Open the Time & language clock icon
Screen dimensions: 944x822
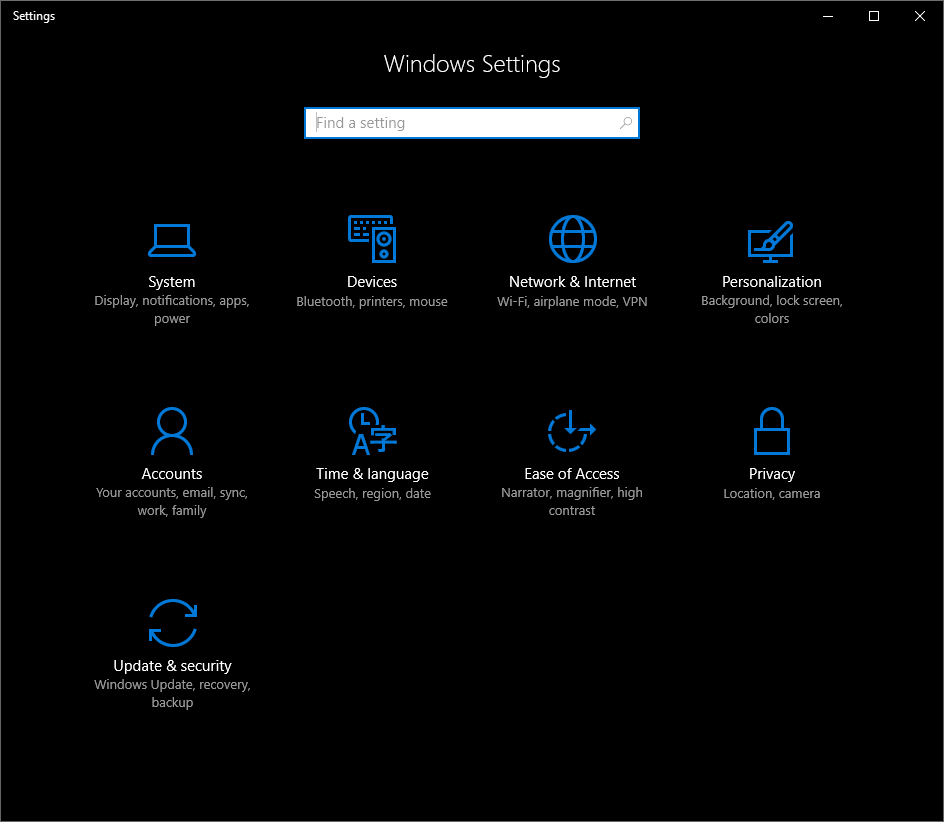[373, 431]
